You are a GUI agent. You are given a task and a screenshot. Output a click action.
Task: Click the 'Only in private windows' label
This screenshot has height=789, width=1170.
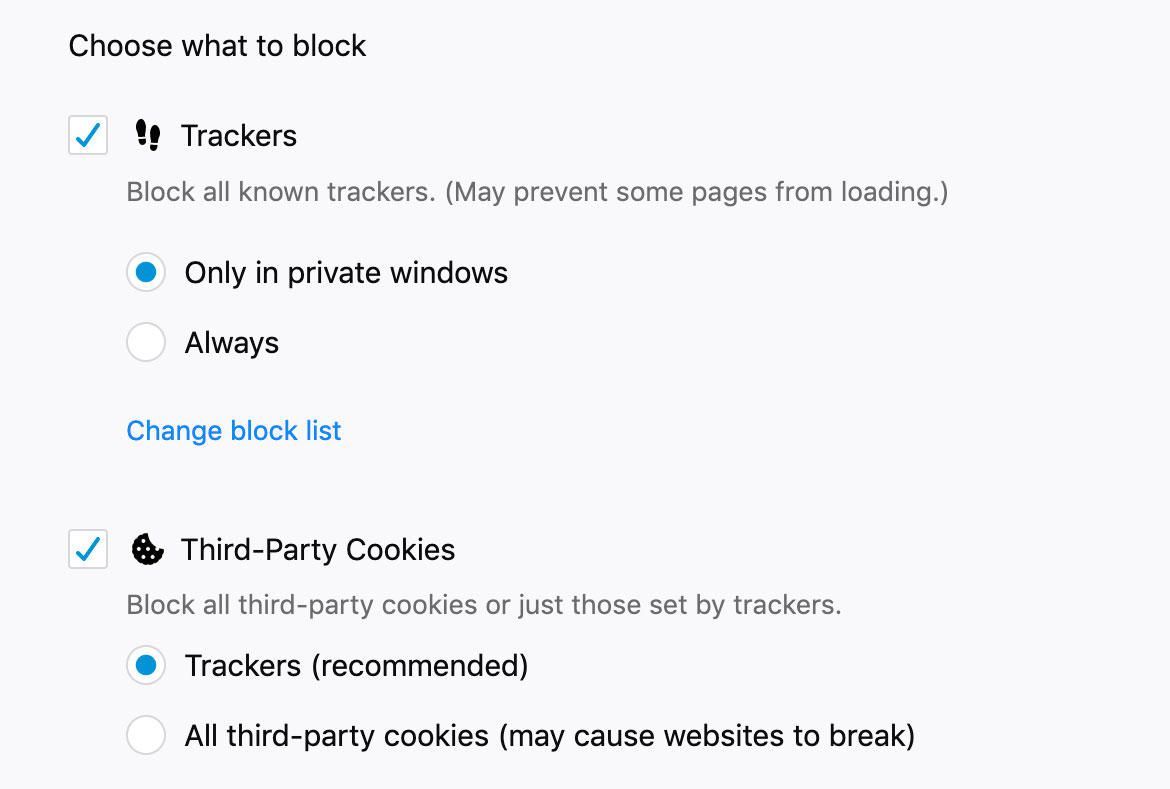pyautogui.click(x=346, y=273)
